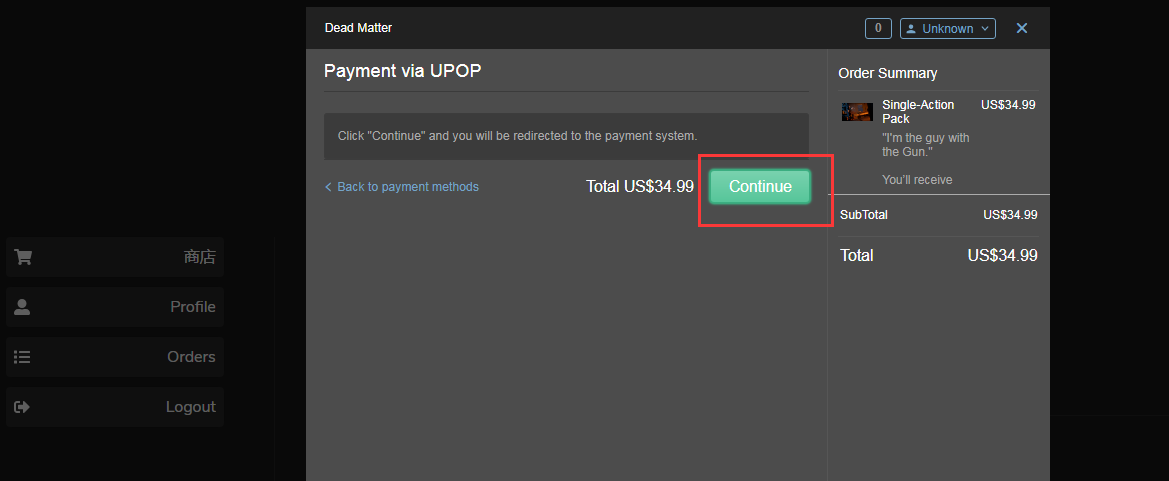Click the Orders list icon
The image size is (1169, 481).
pyautogui.click(x=22, y=357)
